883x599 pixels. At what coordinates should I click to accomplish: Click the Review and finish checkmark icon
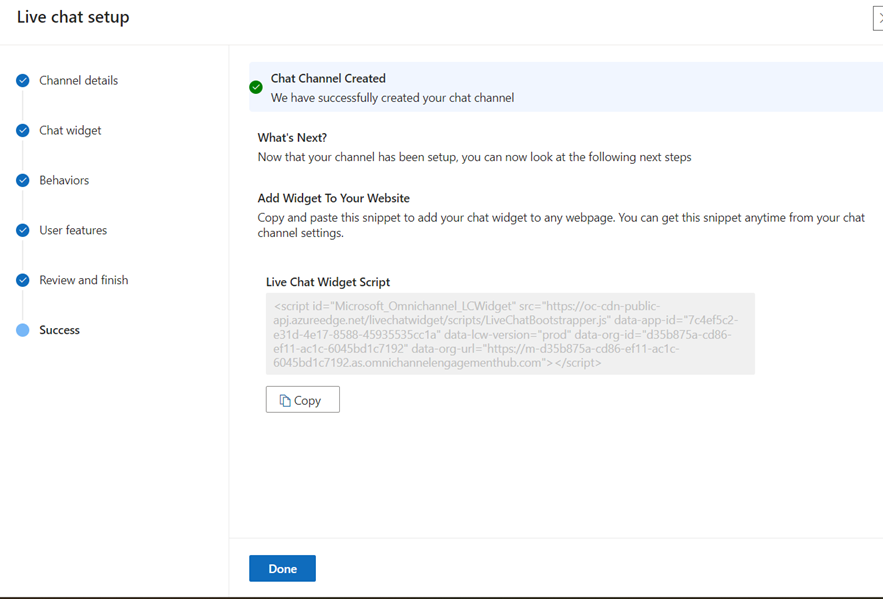click(23, 281)
